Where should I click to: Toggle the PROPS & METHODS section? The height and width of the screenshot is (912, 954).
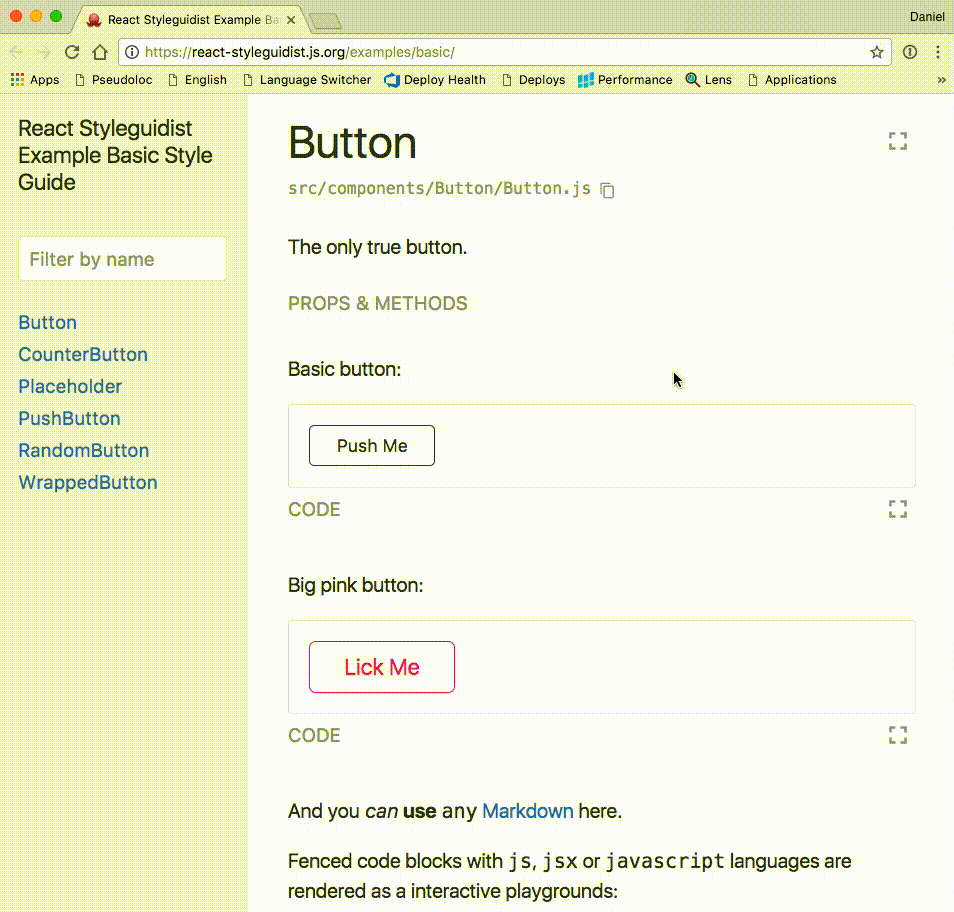click(377, 303)
